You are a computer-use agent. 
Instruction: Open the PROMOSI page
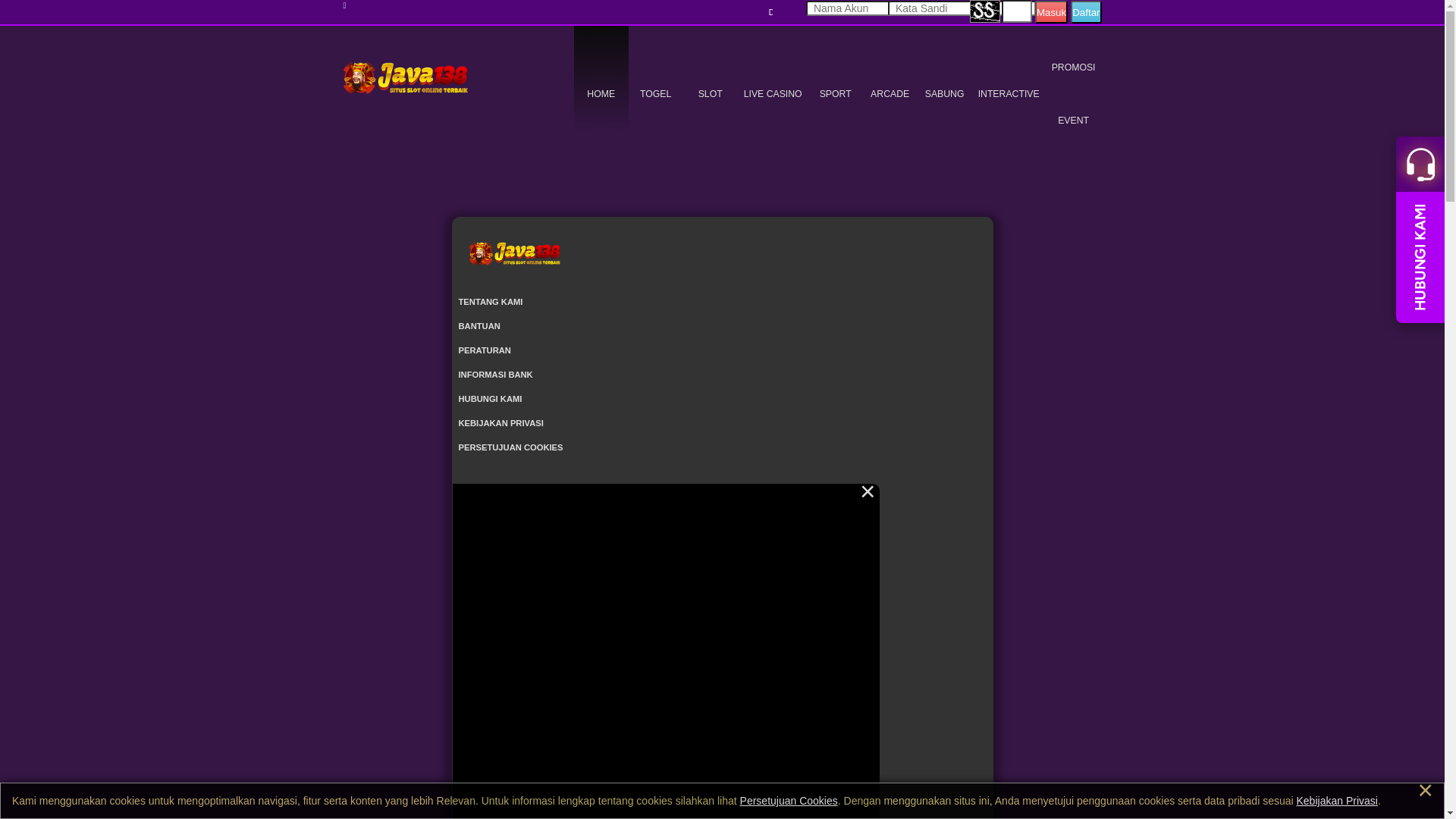coord(1073,67)
